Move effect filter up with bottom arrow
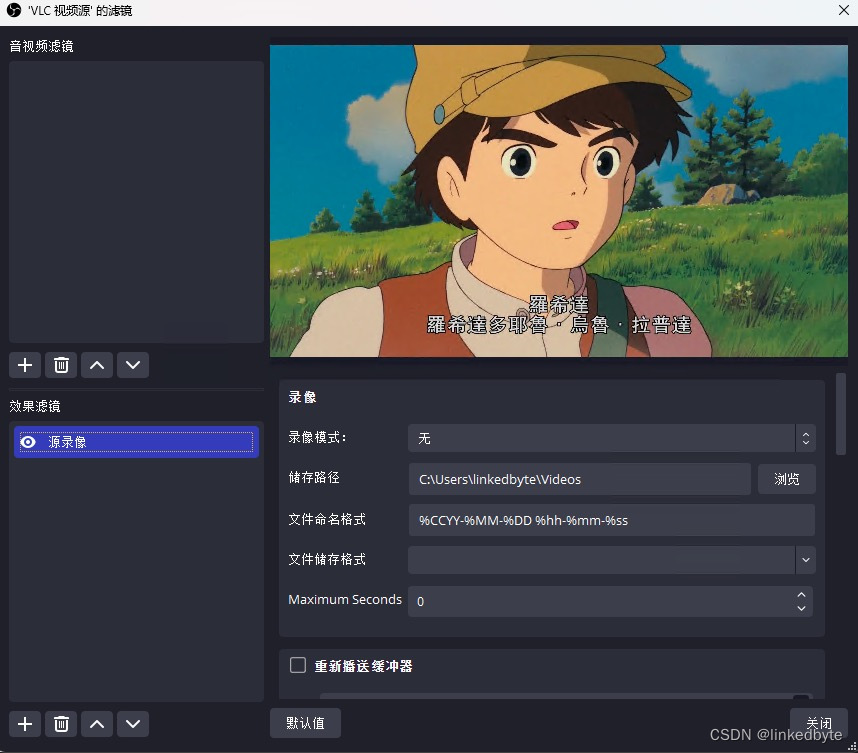Screen dimensions: 858x753 [97, 724]
